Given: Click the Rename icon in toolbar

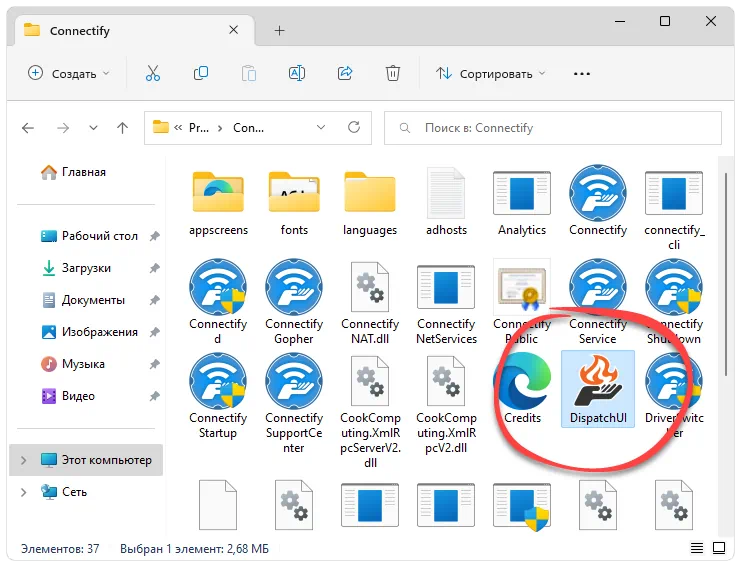Looking at the screenshot, I should coord(297,73).
